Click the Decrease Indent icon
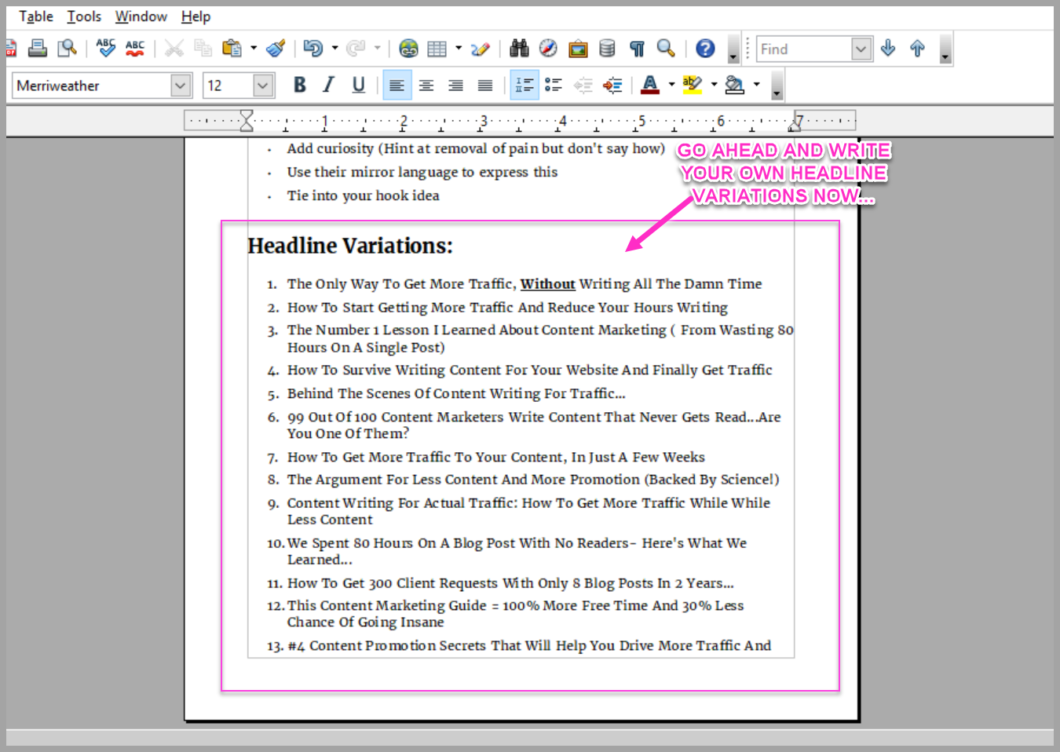Screen dimensions: 1060x752 [x=583, y=85]
